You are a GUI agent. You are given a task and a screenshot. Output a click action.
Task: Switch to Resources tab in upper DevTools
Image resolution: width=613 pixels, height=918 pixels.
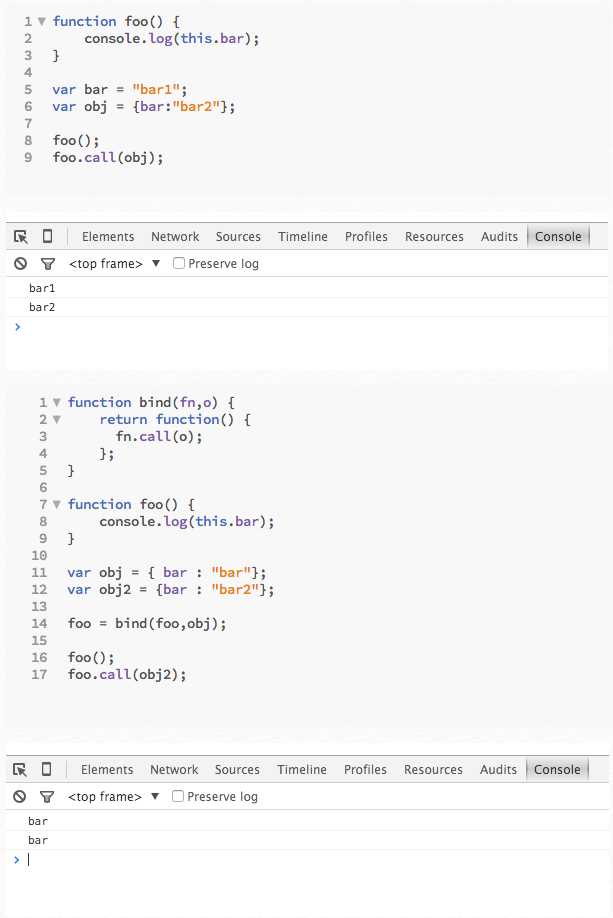(x=434, y=237)
